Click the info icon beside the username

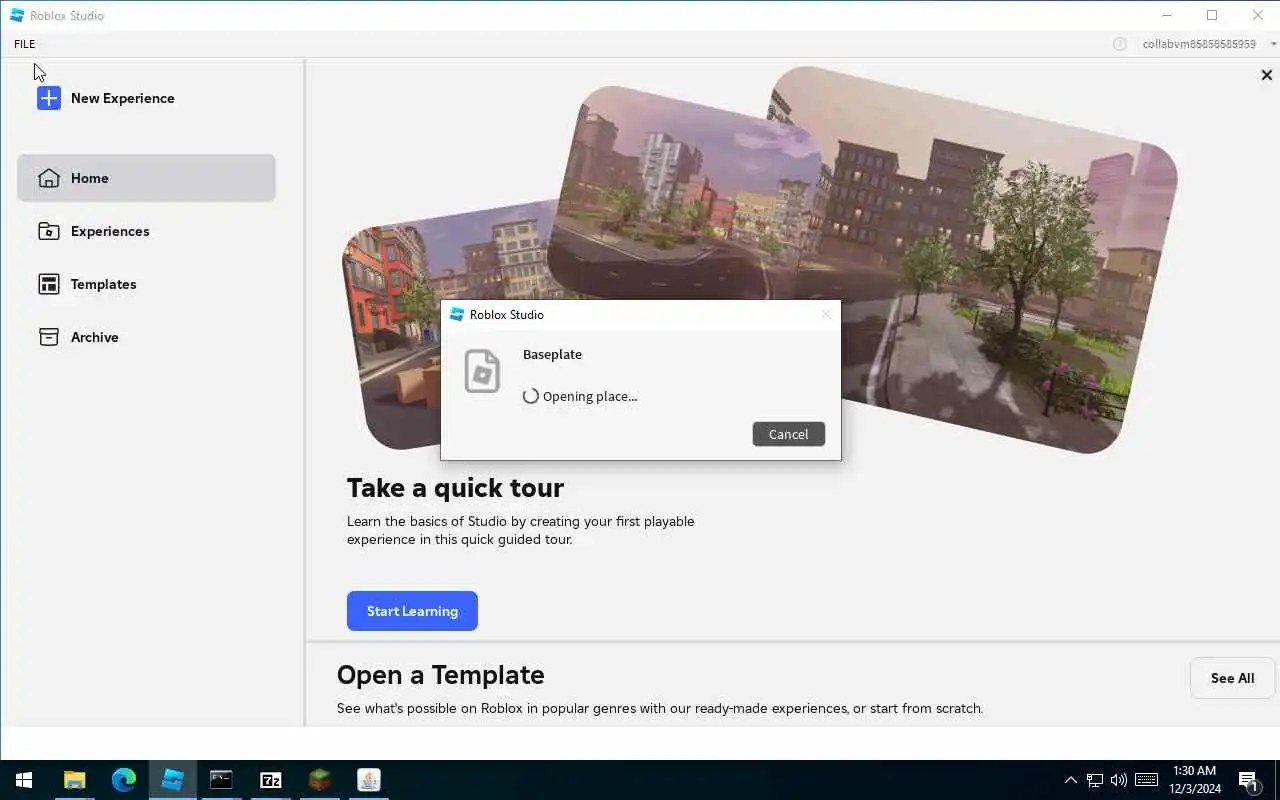[x=1120, y=44]
